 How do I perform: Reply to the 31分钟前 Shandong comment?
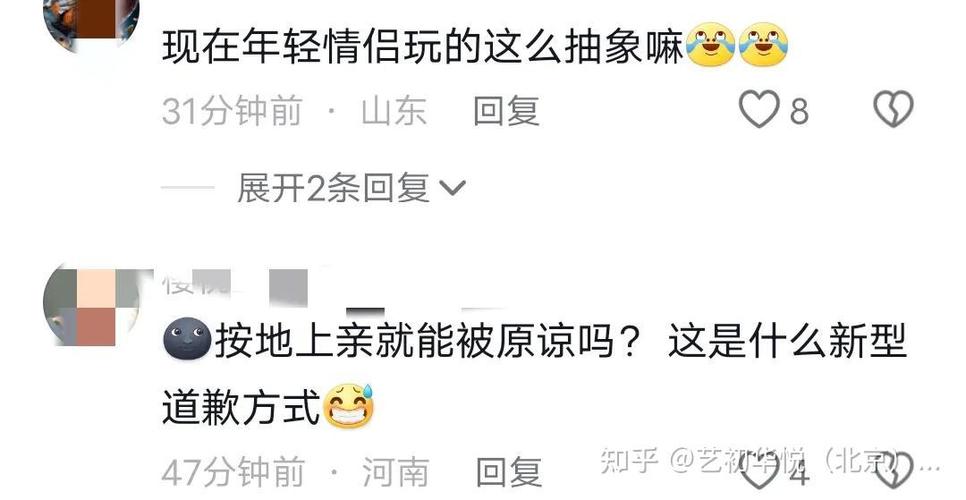coord(506,111)
